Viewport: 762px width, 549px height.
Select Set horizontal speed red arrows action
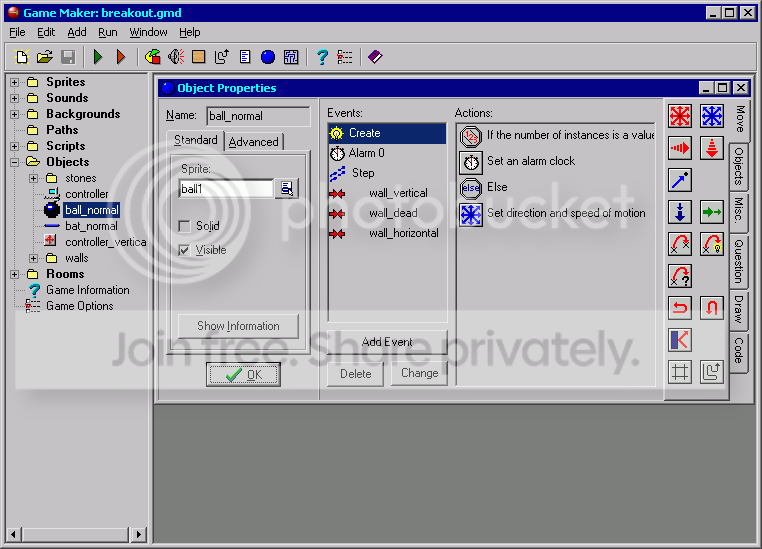679,148
